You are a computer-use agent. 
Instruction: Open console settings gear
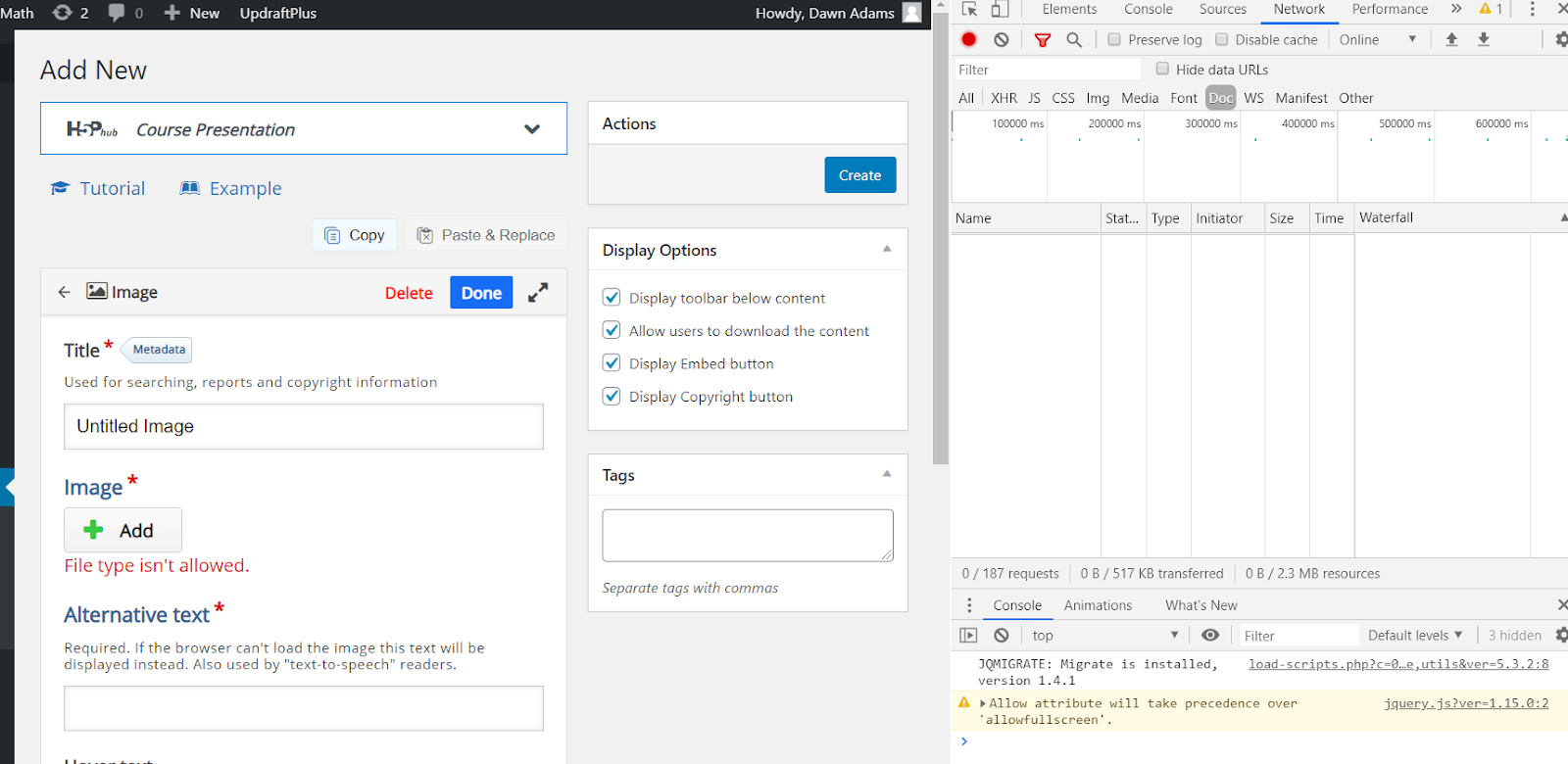[1561, 635]
